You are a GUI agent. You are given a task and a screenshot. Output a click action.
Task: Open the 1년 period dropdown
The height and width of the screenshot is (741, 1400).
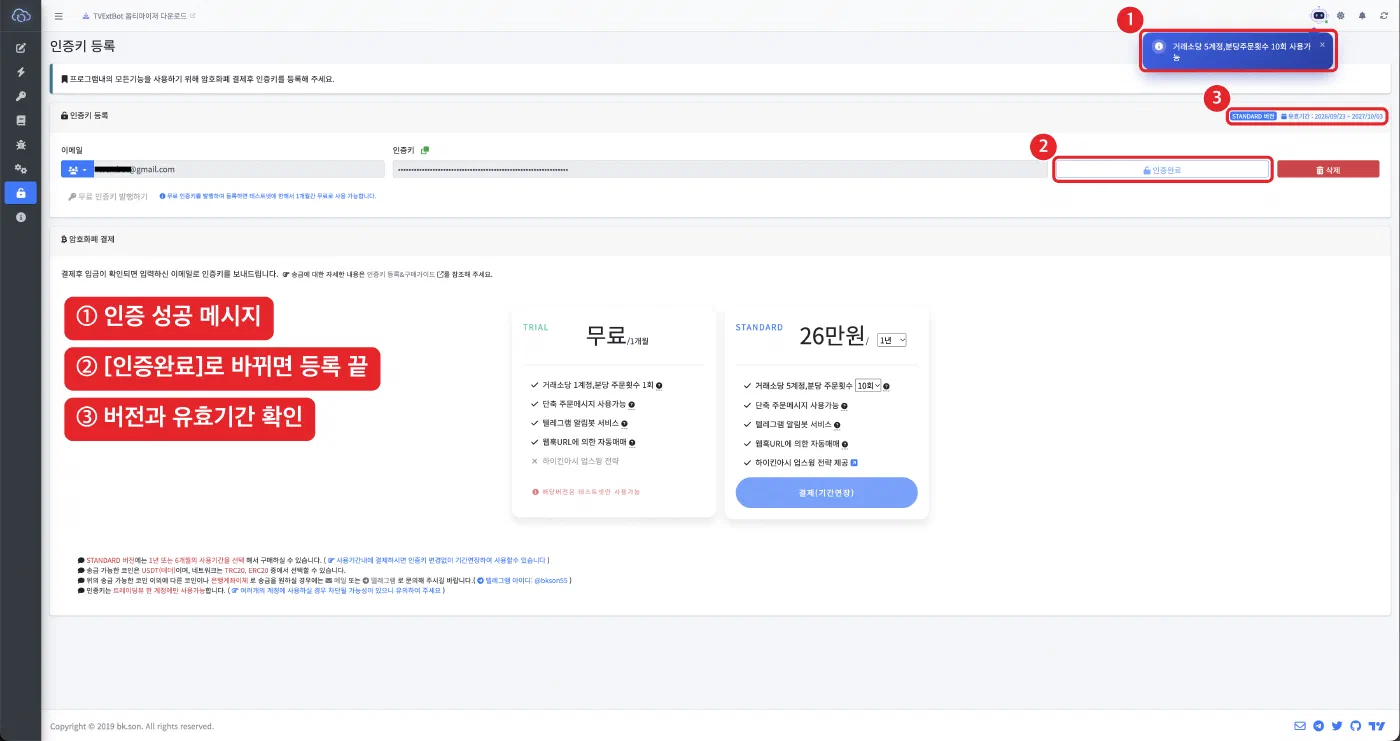(x=891, y=340)
